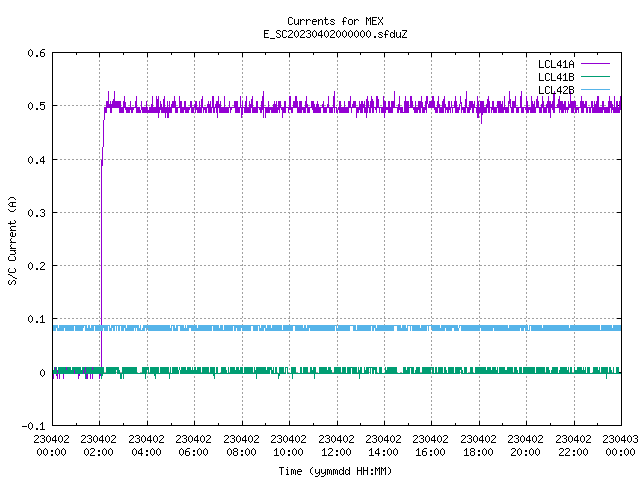Click the y-axis tick value -0.1
Screen dimensions: 640x480
pyautogui.click(x=33, y=426)
